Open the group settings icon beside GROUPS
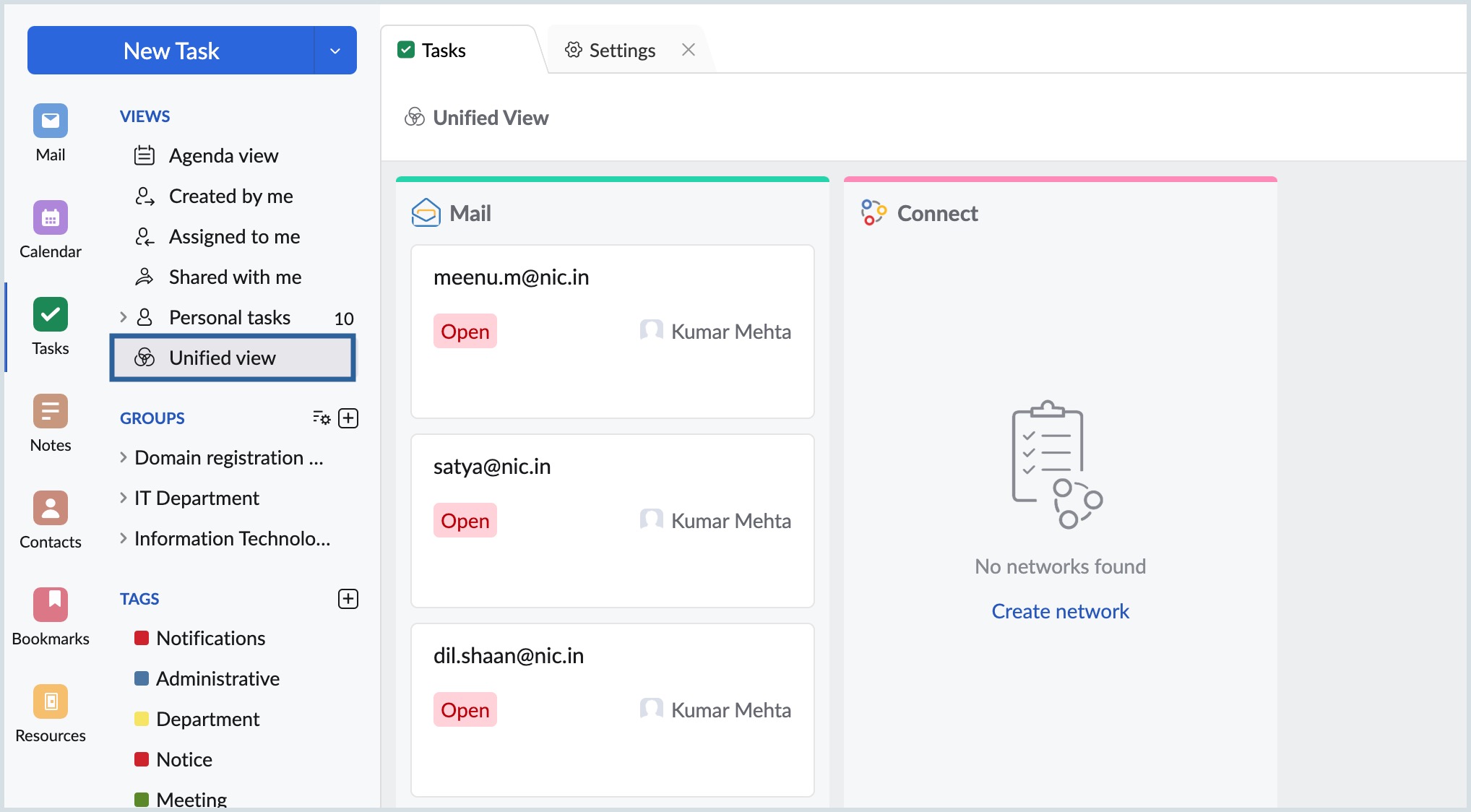Screen dimensions: 1471x812 [x=322, y=418]
